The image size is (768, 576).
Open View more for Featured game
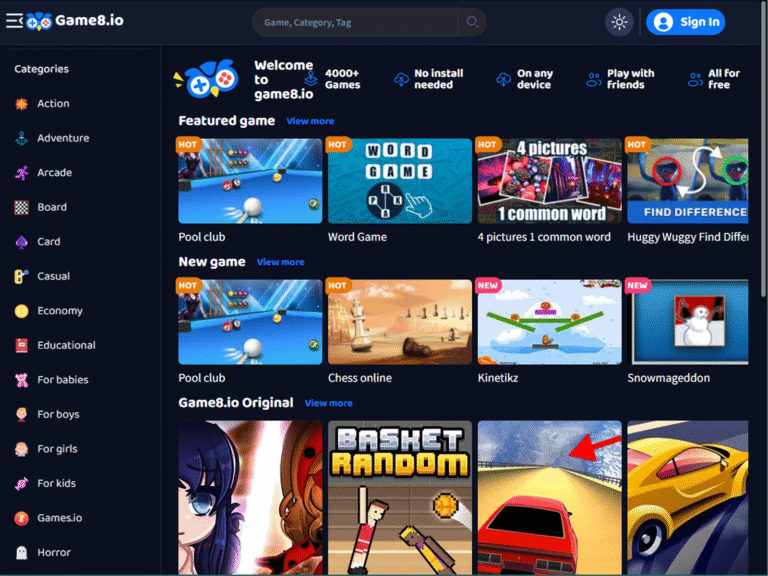310,121
